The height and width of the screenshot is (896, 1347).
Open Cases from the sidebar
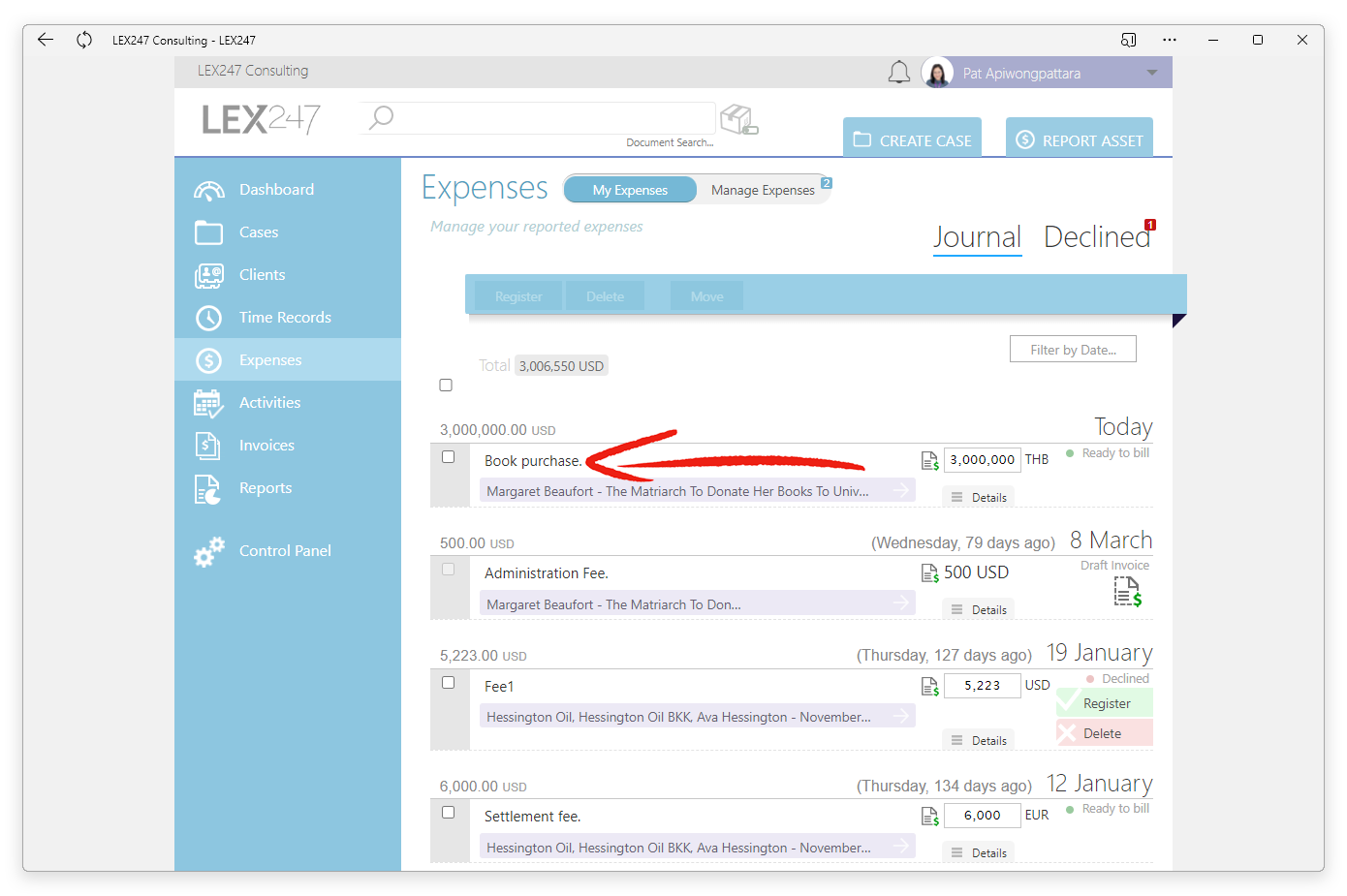tap(288, 232)
